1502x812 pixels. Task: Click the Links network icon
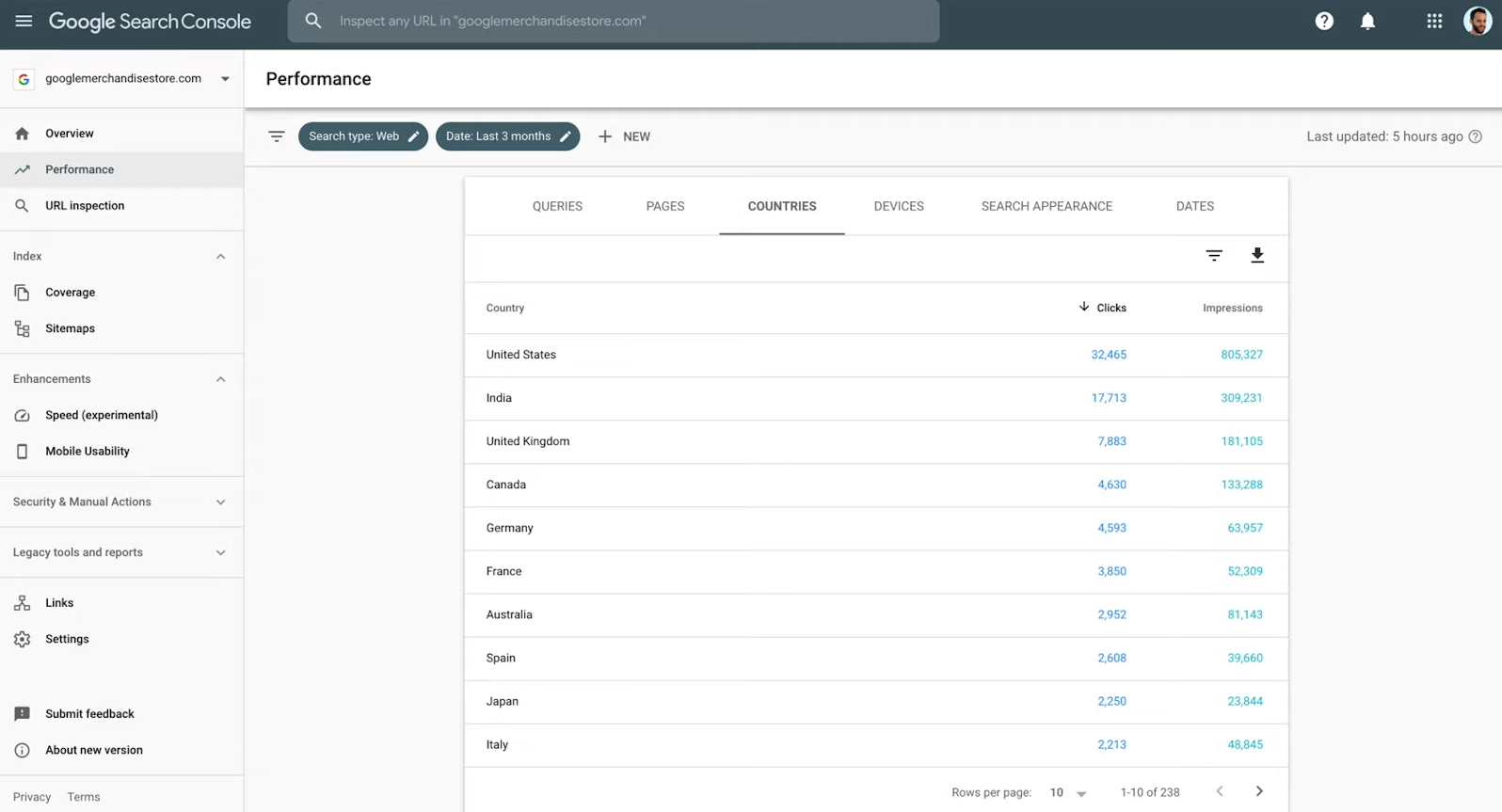click(23, 603)
